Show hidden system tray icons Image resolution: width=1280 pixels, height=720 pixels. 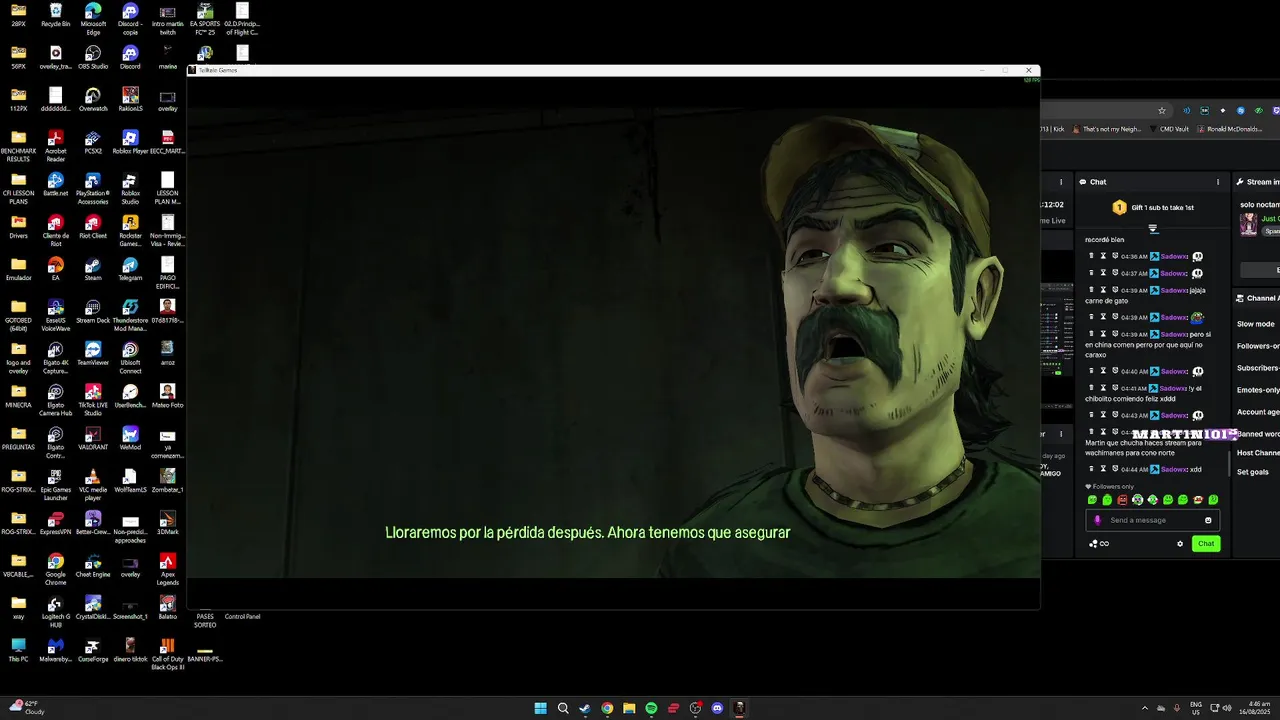[1145, 708]
